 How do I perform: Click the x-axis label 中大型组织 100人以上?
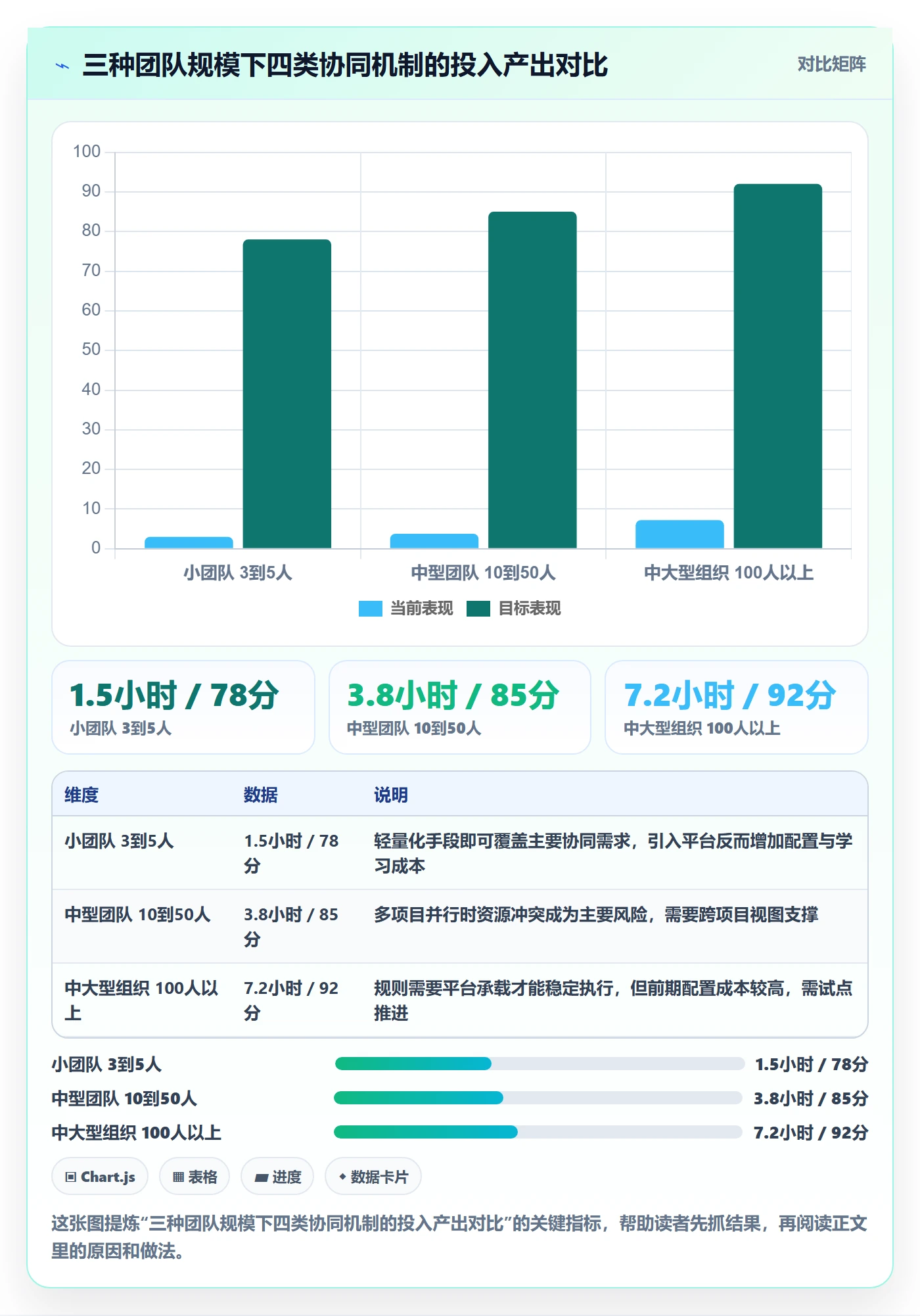[729, 573]
